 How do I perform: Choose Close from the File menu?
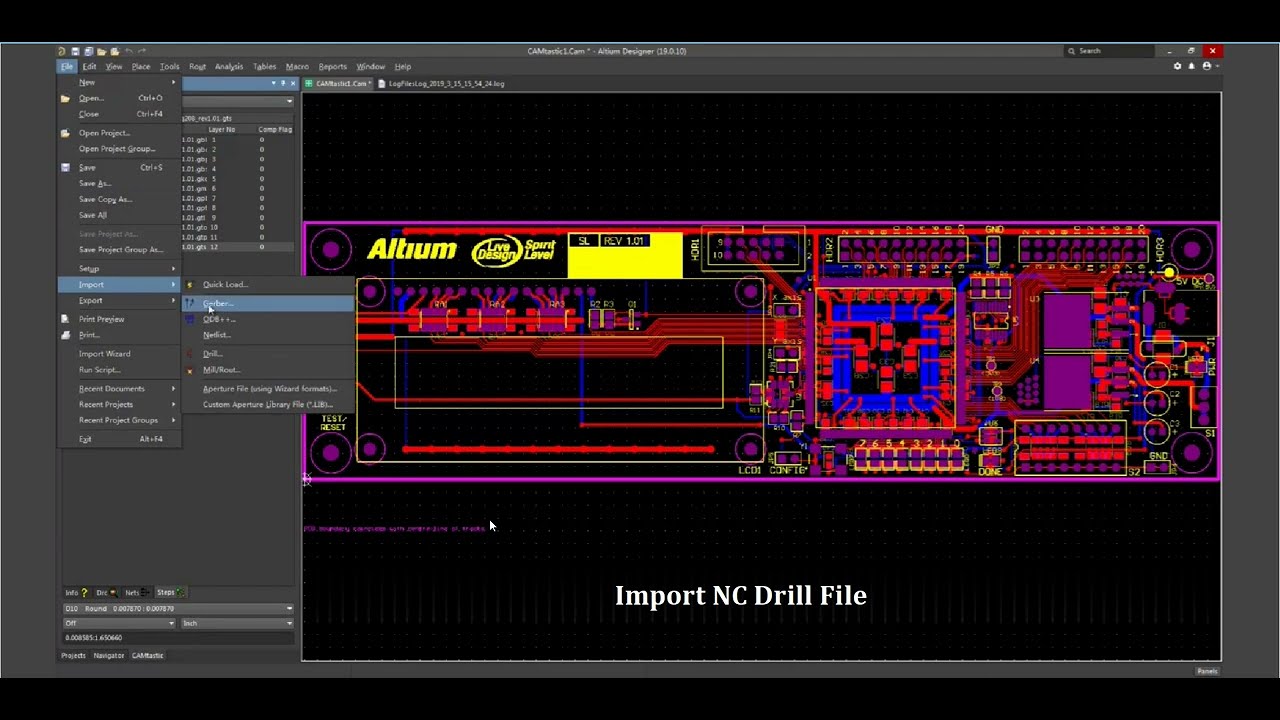(x=119, y=114)
